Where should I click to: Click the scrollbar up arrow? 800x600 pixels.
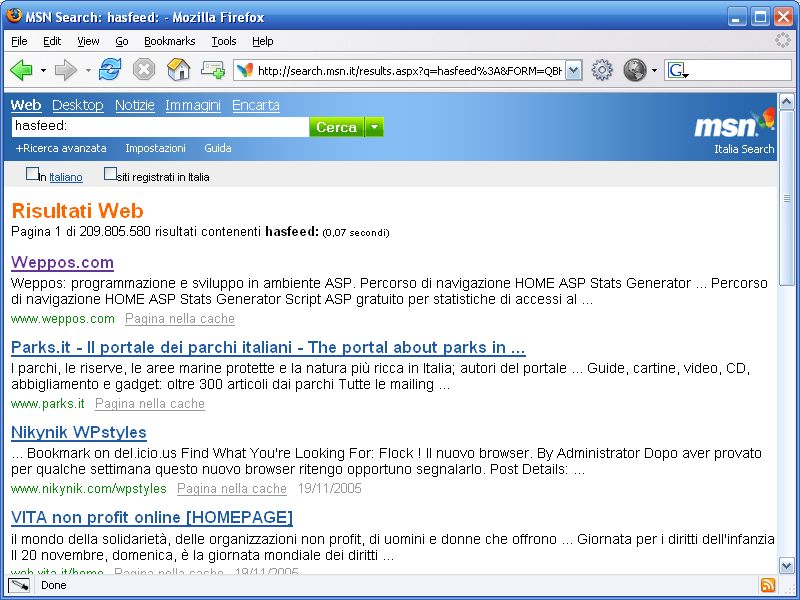786,102
